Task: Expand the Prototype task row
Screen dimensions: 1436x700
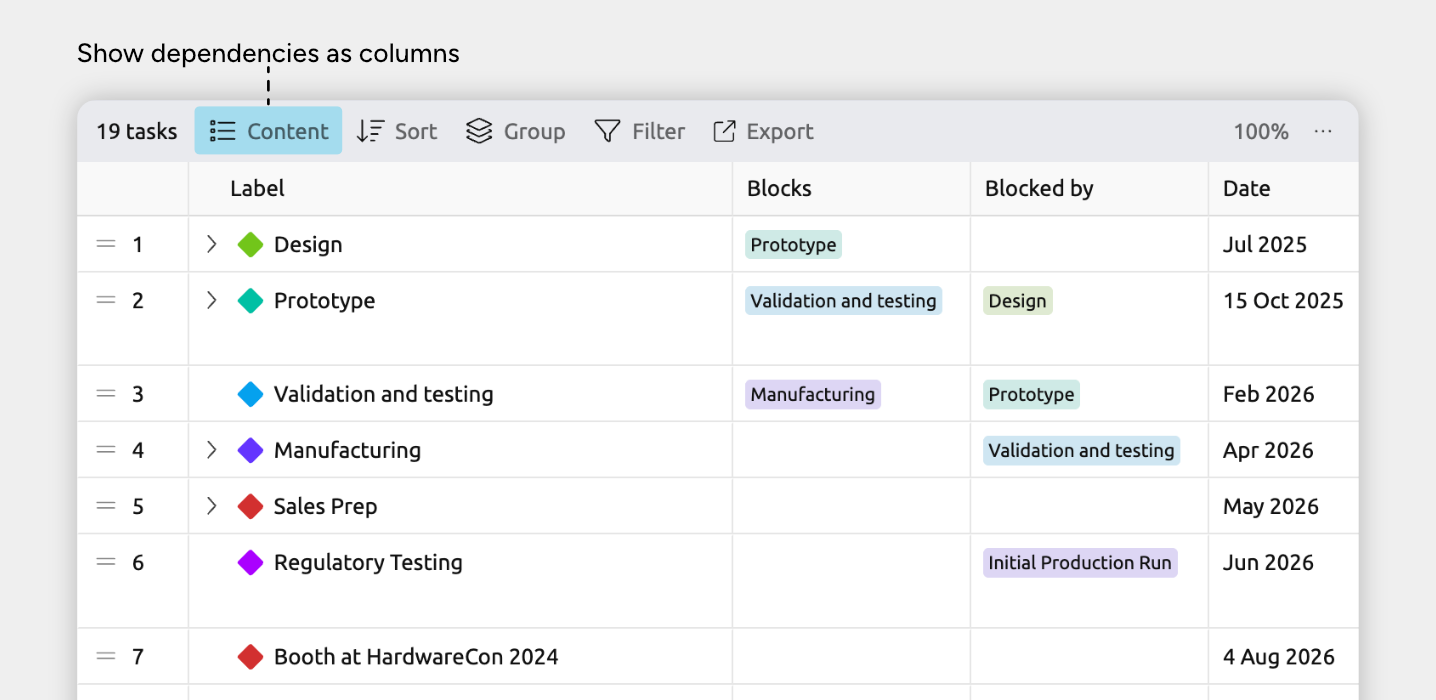Action: [x=211, y=300]
